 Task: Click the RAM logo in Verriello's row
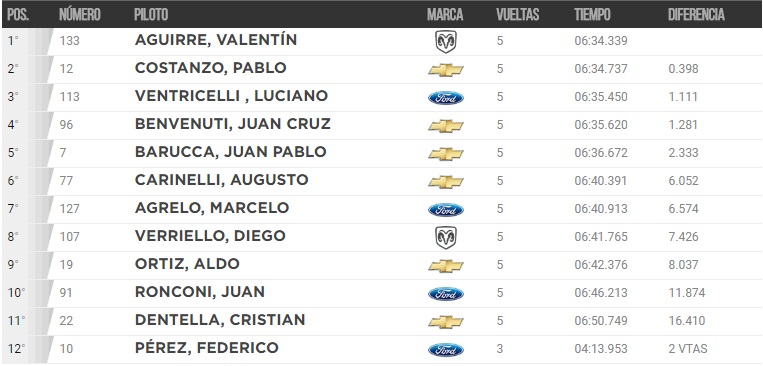pyautogui.click(x=446, y=238)
